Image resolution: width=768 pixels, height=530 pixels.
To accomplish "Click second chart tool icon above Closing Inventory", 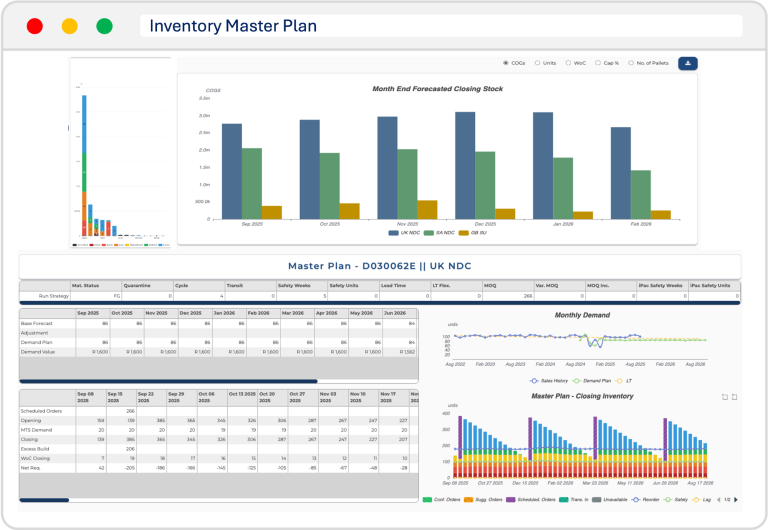I will (734, 397).
